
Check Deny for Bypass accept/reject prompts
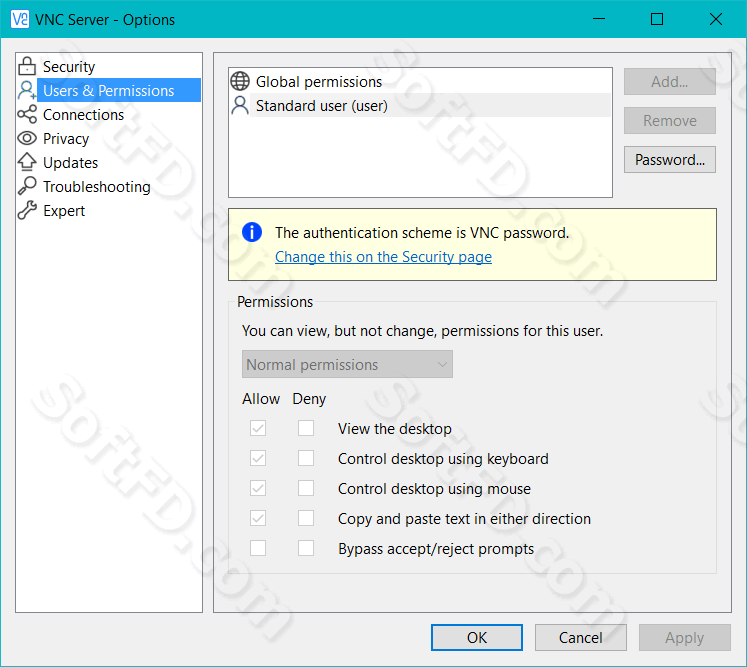pyautogui.click(x=306, y=548)
